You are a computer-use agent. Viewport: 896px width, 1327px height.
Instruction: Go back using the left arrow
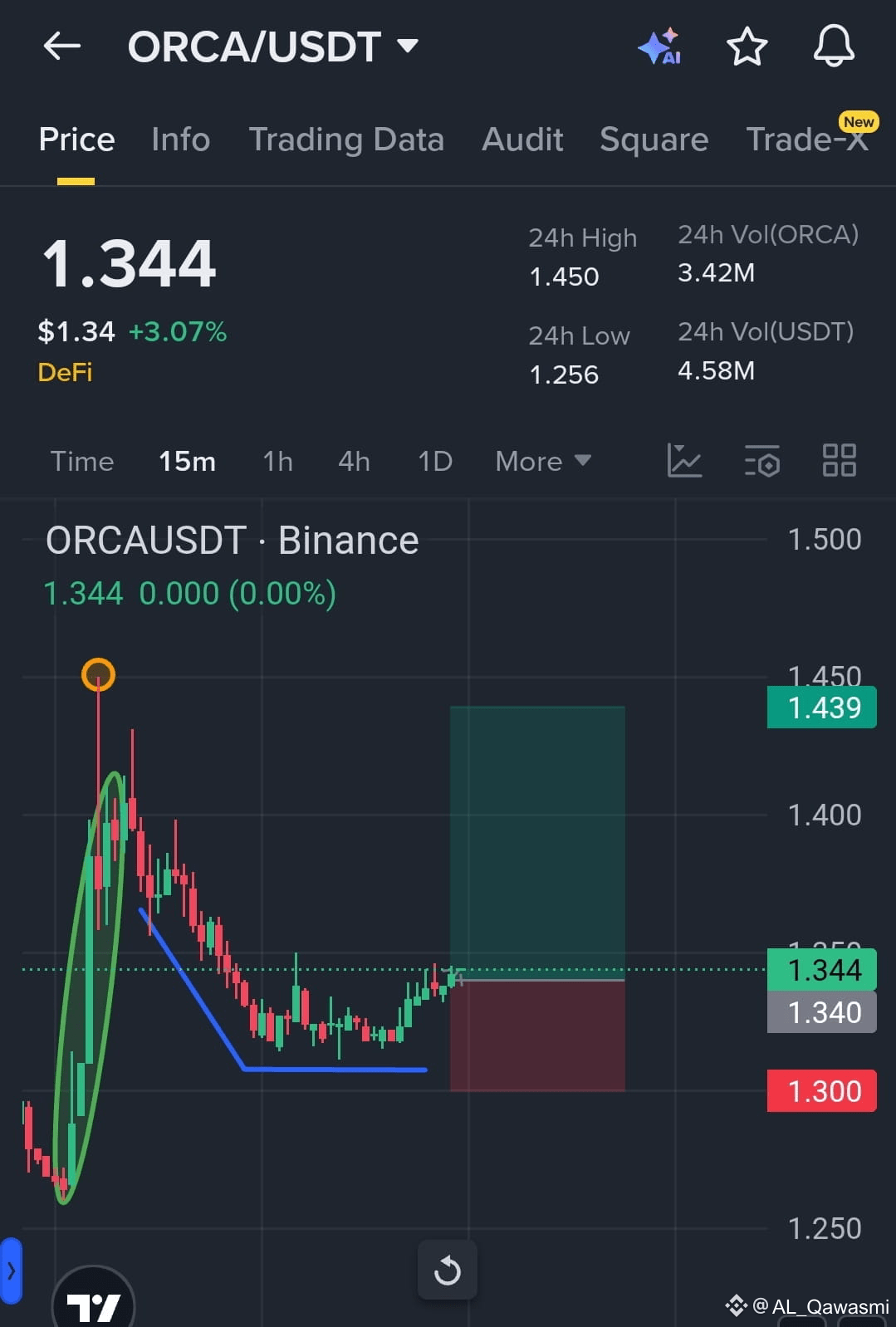coord(62,47)
